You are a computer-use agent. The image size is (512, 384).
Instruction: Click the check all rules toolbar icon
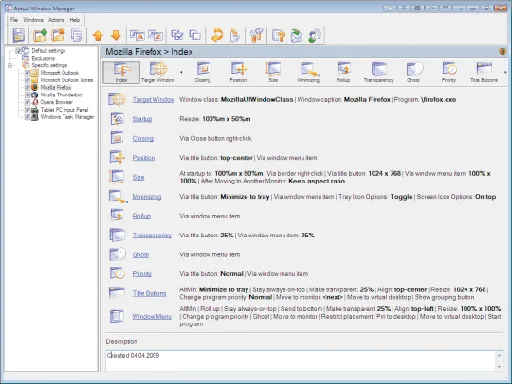[x=177, y=35]
